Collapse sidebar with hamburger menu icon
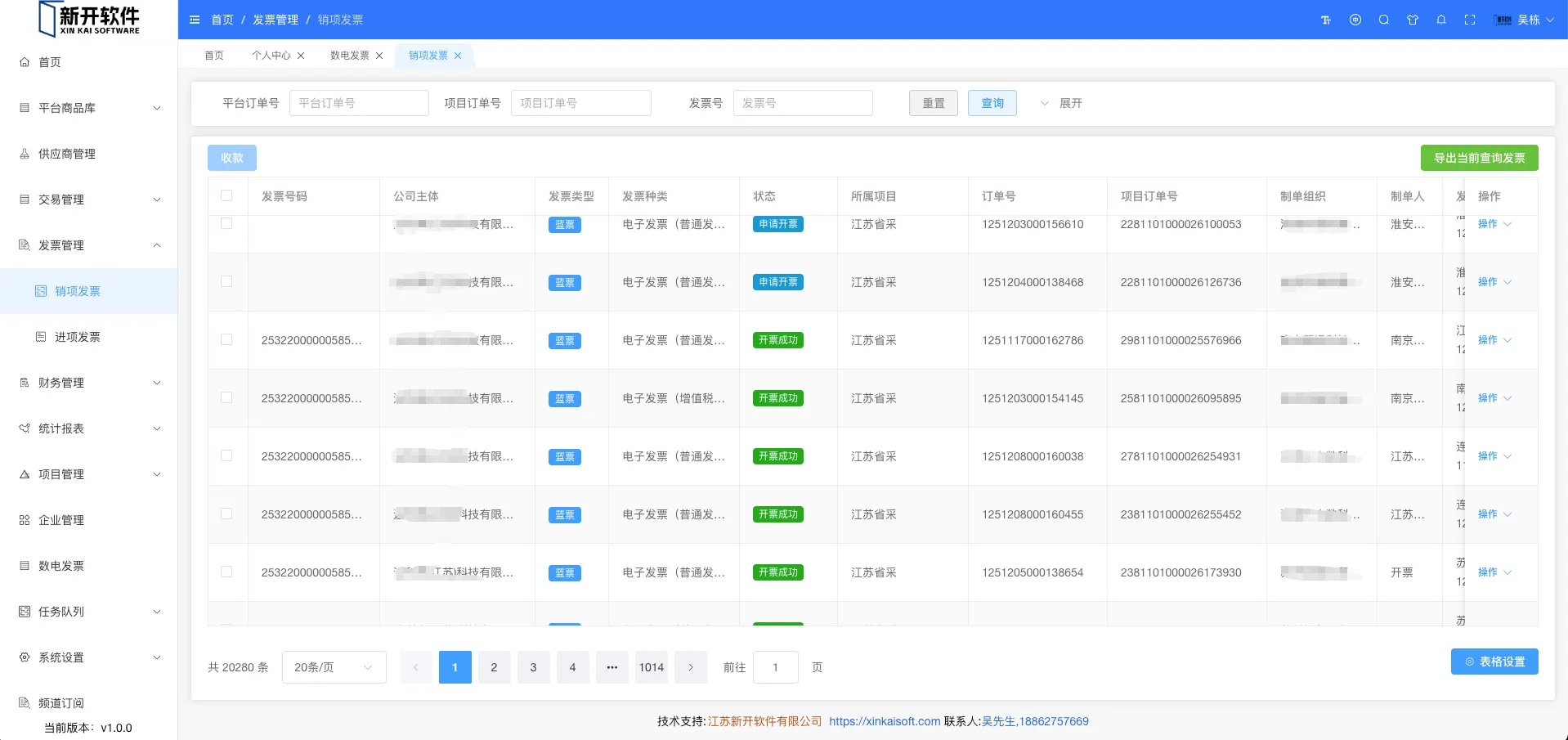1568x740 pixels. click(195, 20)
